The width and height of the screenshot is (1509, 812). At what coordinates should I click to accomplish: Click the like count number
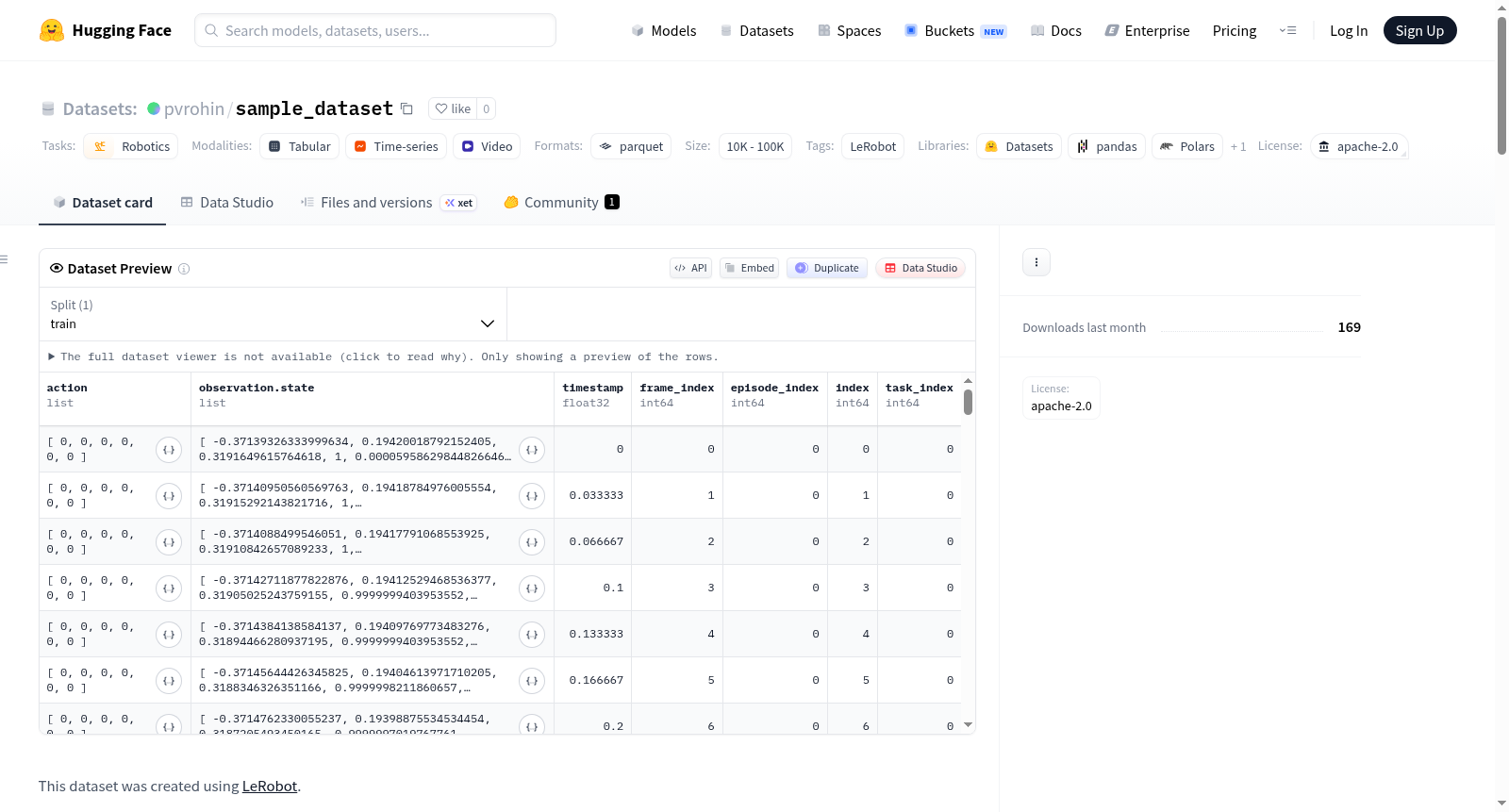pos(486,108)
